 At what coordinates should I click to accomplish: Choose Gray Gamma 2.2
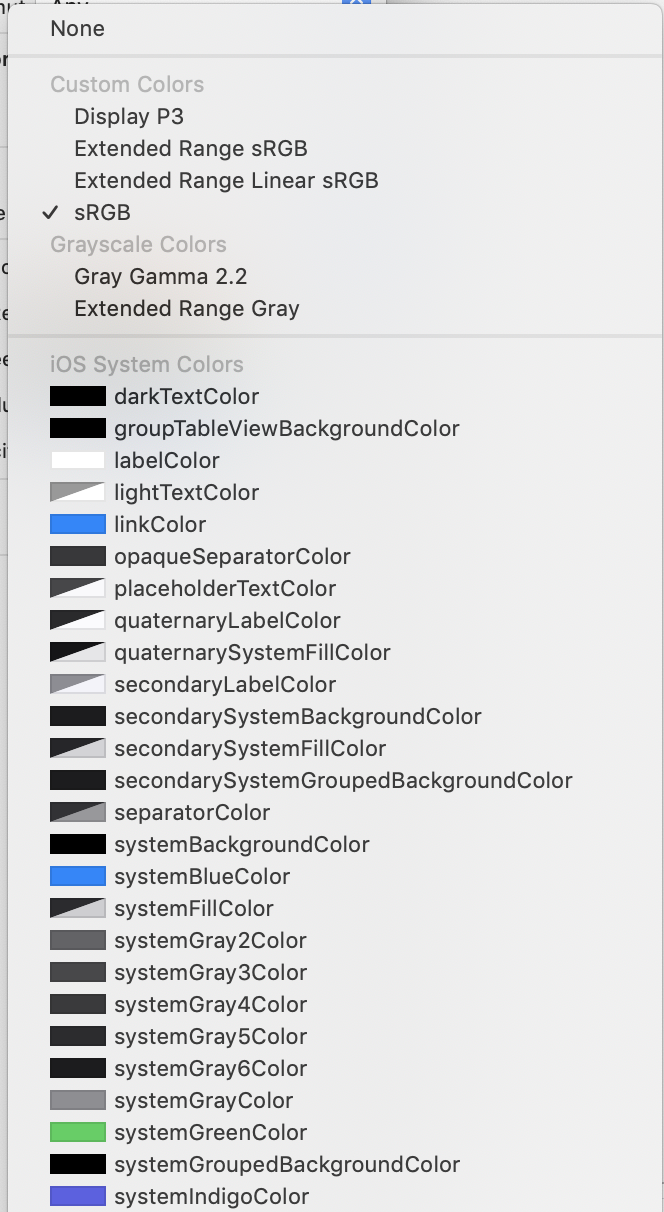point(160,277)
